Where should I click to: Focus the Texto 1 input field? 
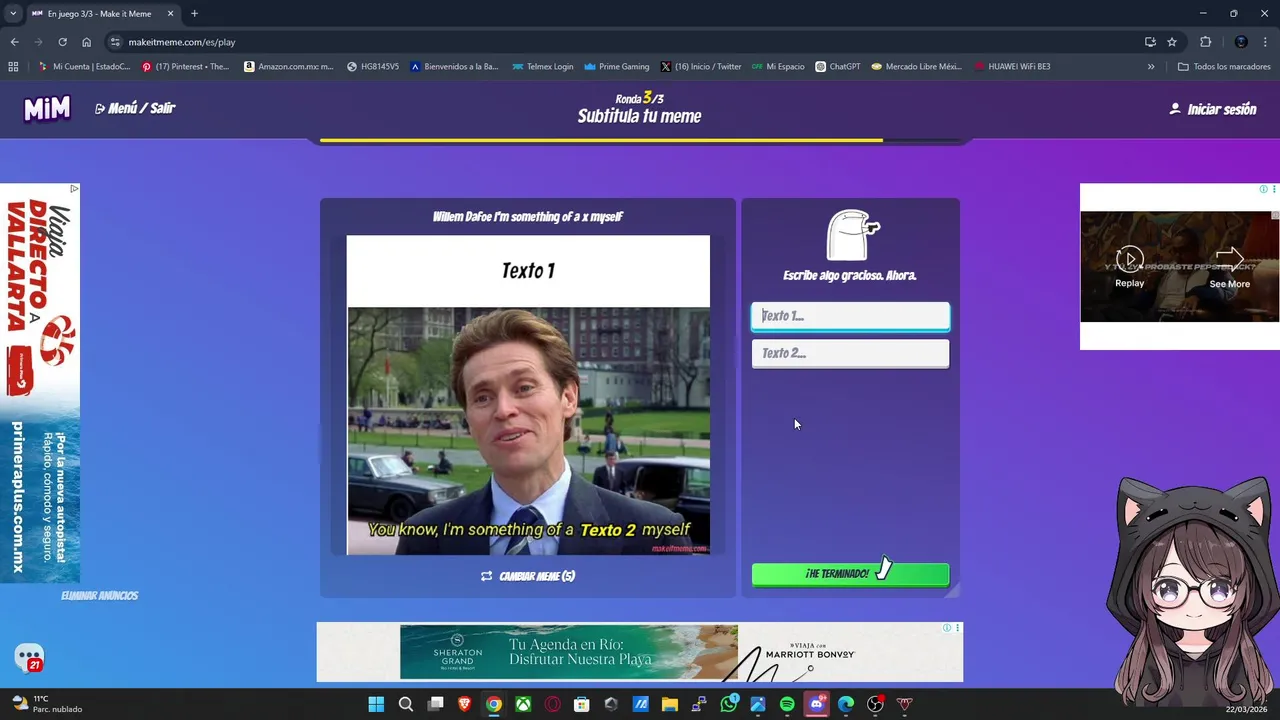tap(850, 316)
